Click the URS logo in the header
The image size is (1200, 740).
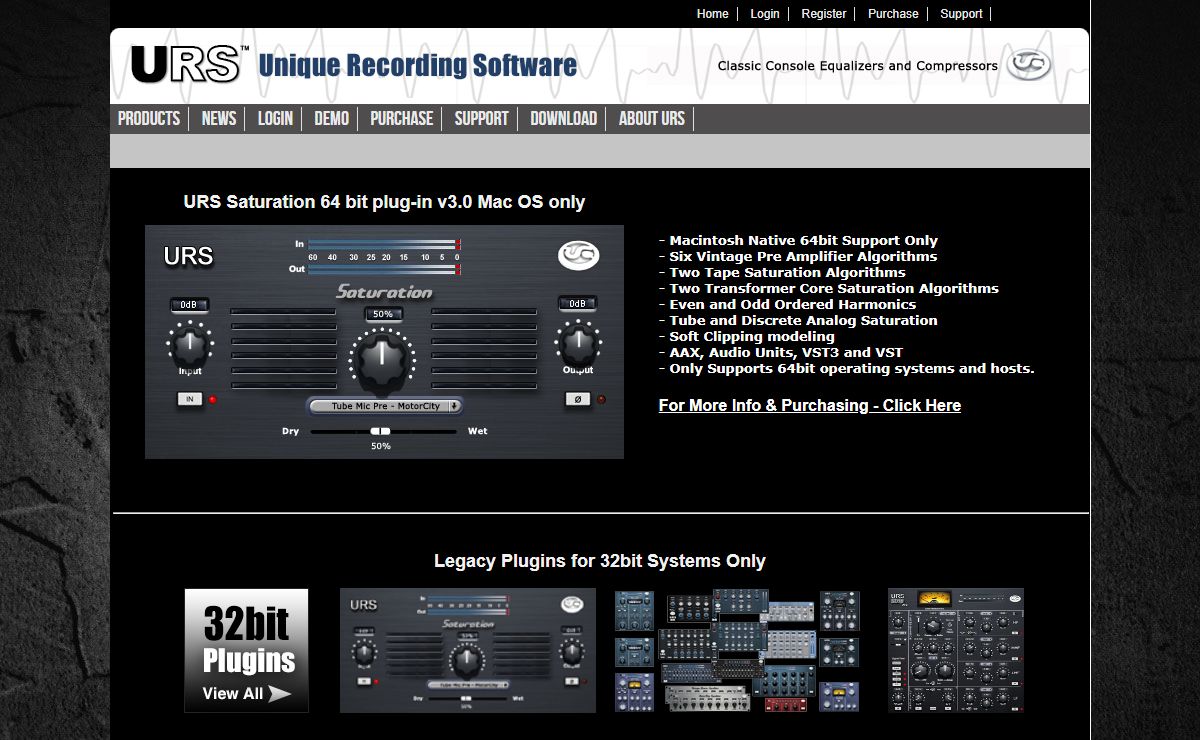tap(189, 64)
